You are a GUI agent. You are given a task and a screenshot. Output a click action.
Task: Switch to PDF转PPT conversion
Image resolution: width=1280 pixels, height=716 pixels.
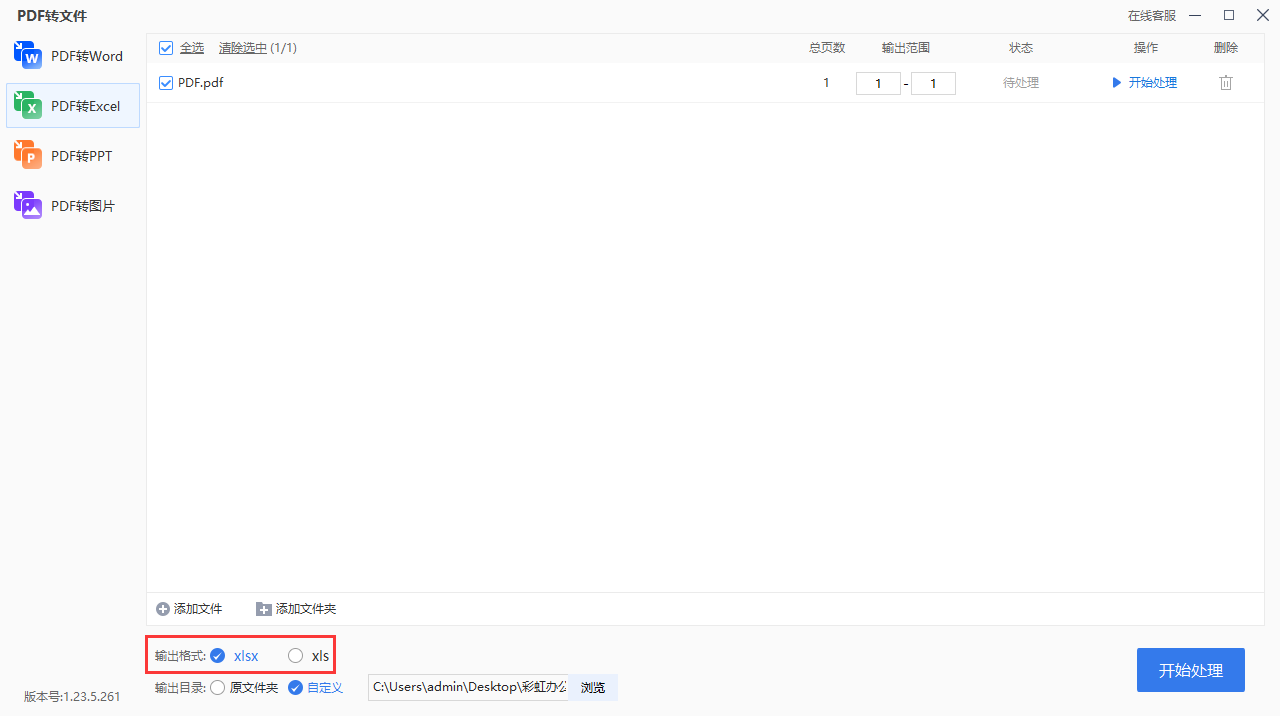pyautogui.click(x=72, y=156)
